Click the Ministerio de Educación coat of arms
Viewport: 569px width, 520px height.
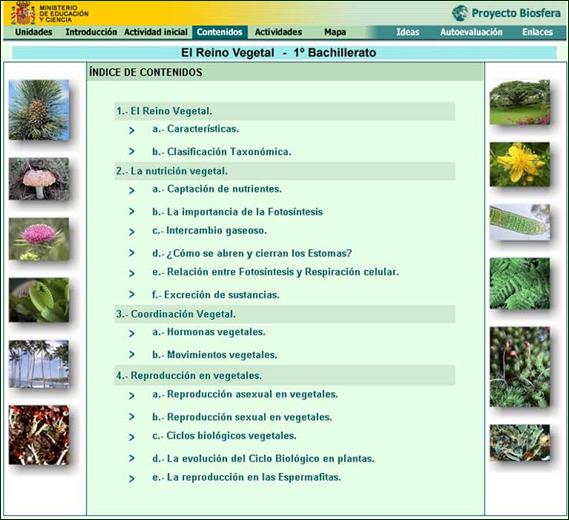click(x=23, y=13)
